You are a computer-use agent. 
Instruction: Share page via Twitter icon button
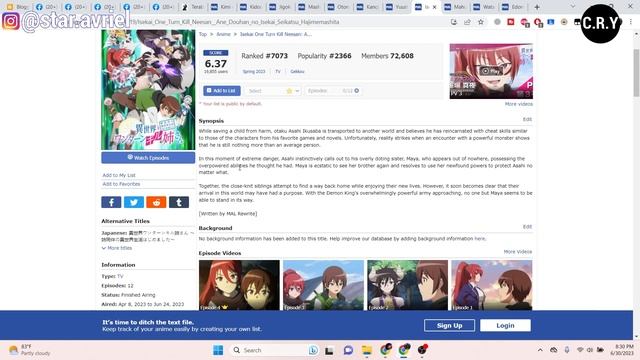coord(133,202)
